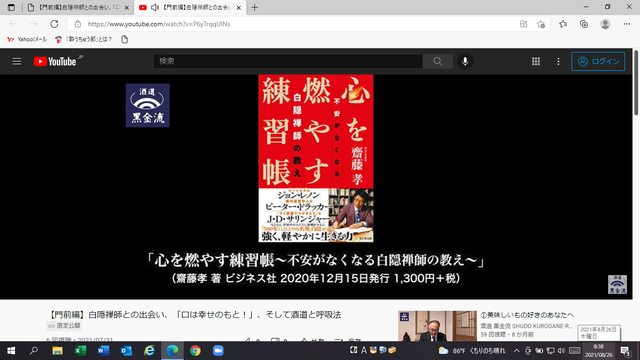Focus the YouTube search field

288,61
